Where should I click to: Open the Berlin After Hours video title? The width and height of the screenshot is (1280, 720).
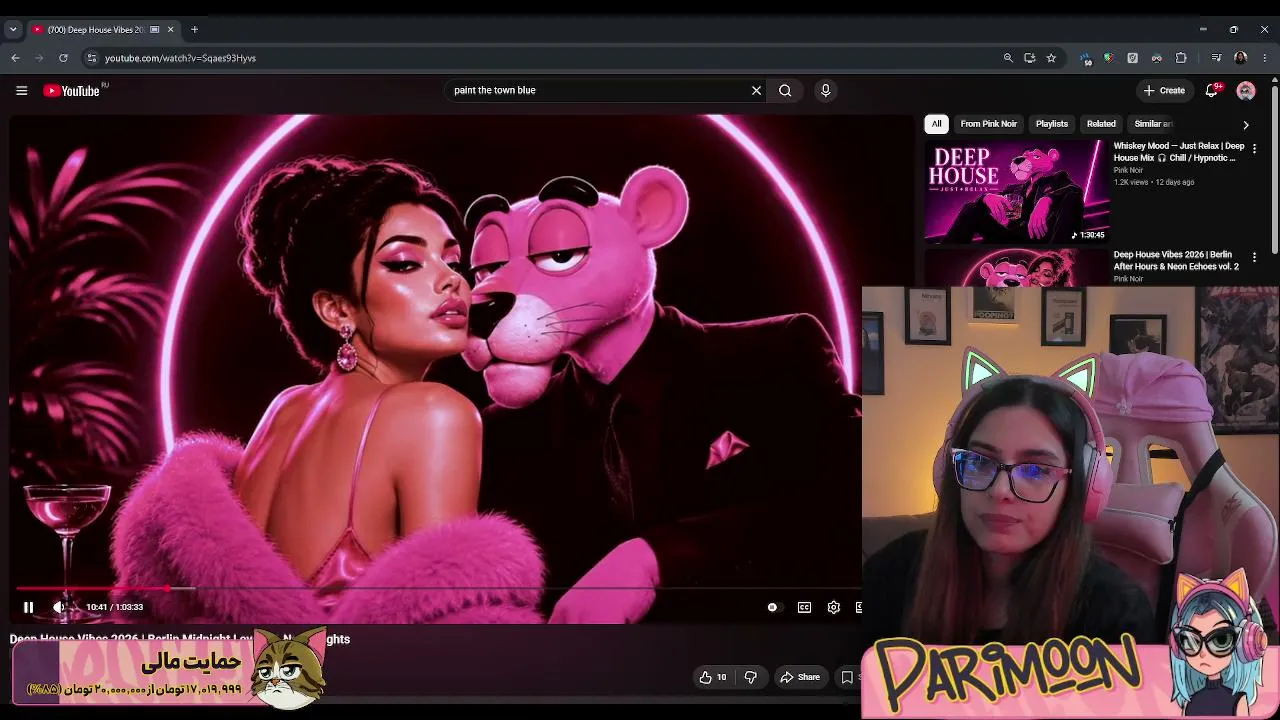[x=1176, y=260]
